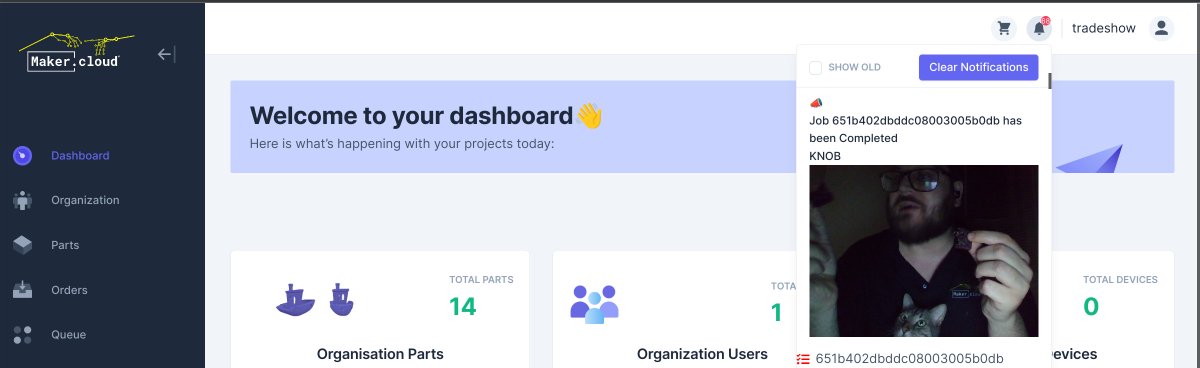The image size is (1200, 368).
Task: Open Orders menu item
Action: click(69, 290)
